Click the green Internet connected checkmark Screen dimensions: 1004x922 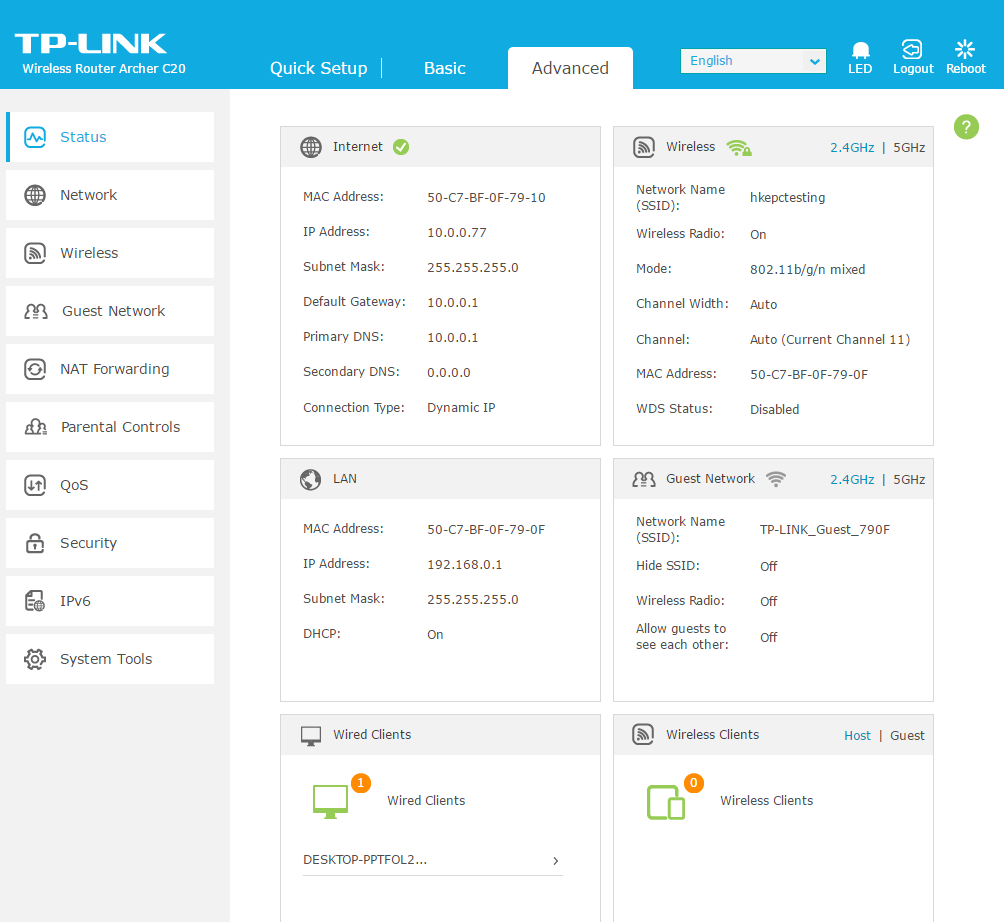[x=401, y=147]
